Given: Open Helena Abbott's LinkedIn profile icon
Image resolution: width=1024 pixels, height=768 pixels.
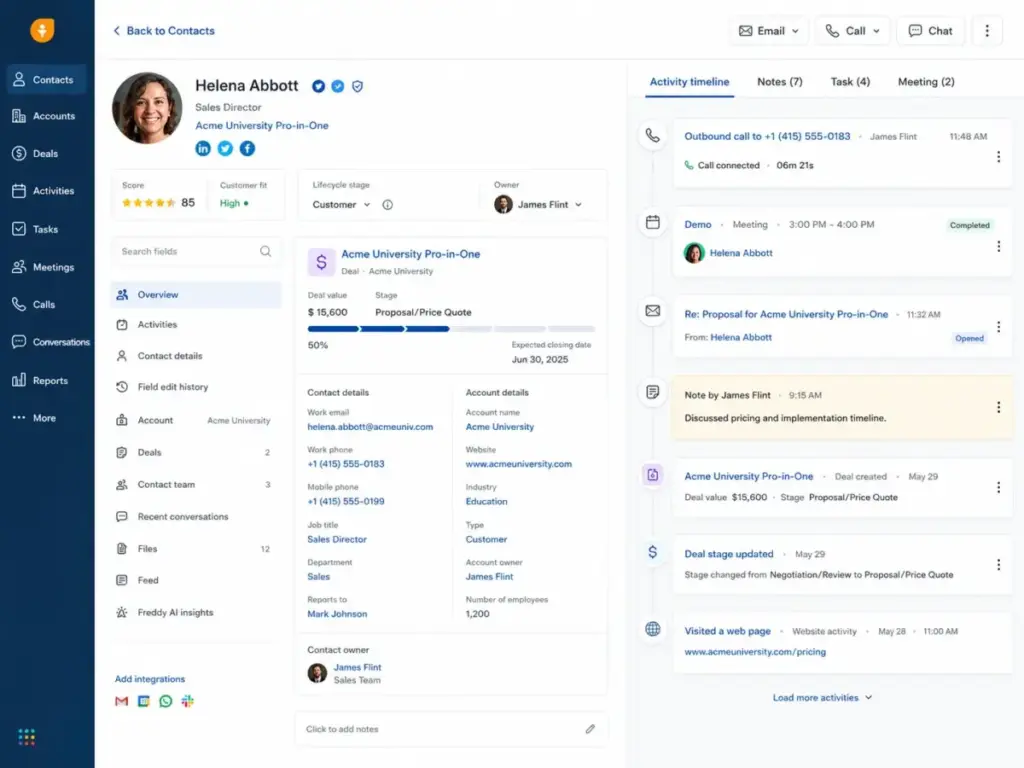Looking at the screenshot, I should [203, 148].
